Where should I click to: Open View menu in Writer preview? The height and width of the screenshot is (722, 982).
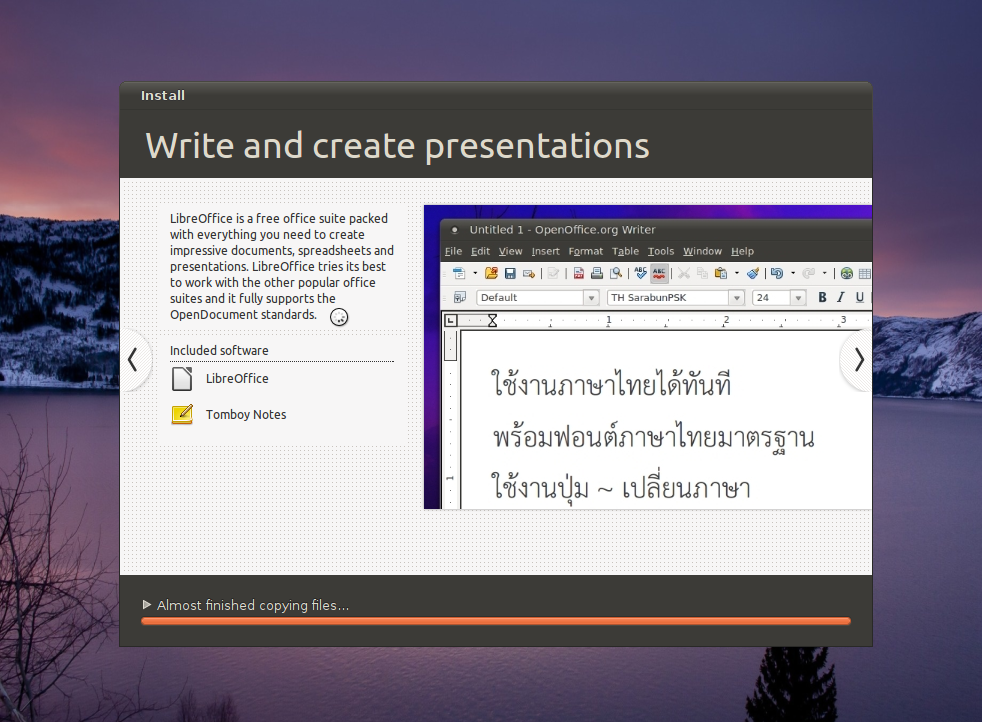coord(510,251)
